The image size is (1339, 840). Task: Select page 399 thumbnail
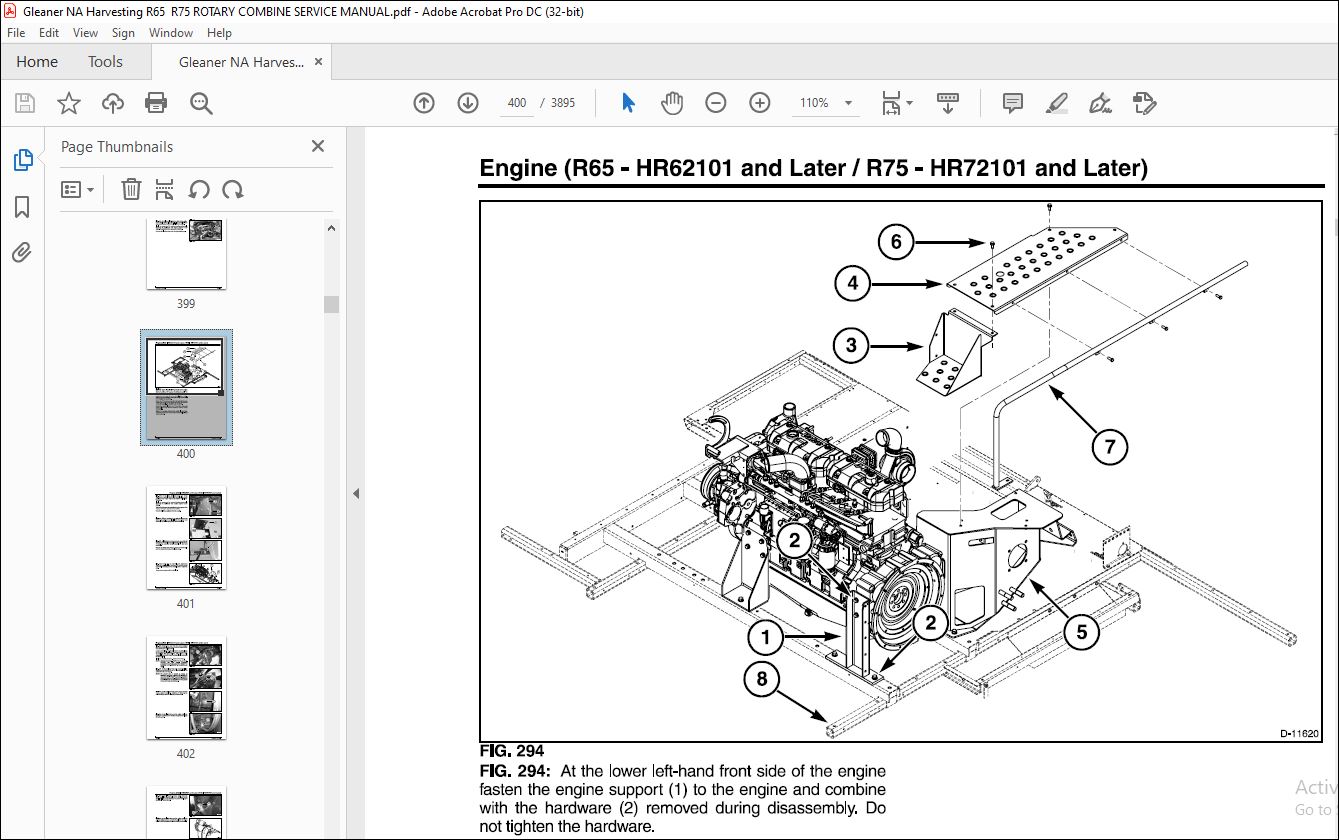[x=187, y=254]
